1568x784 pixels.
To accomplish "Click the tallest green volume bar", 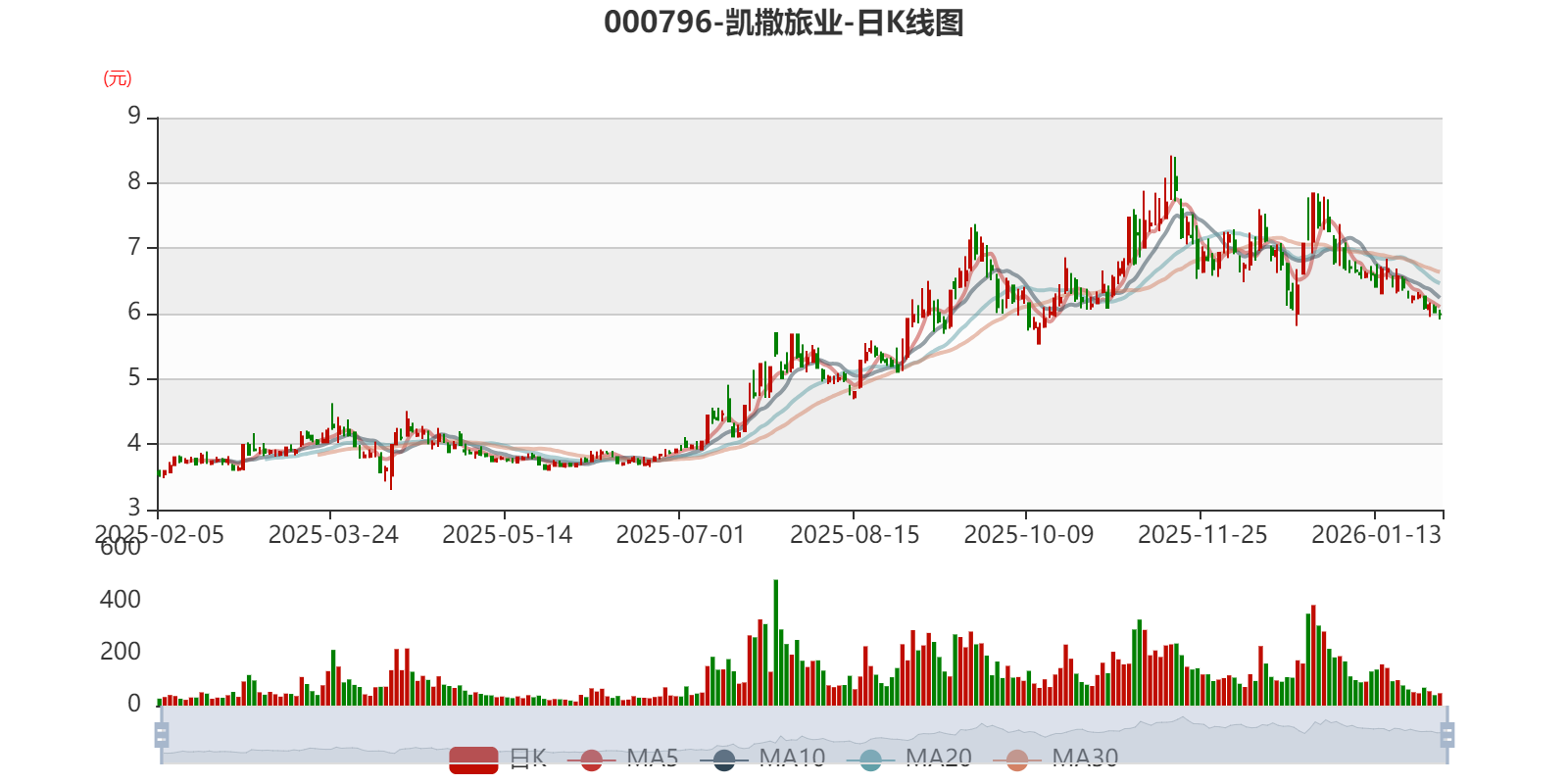I will (x=775, y=643).
